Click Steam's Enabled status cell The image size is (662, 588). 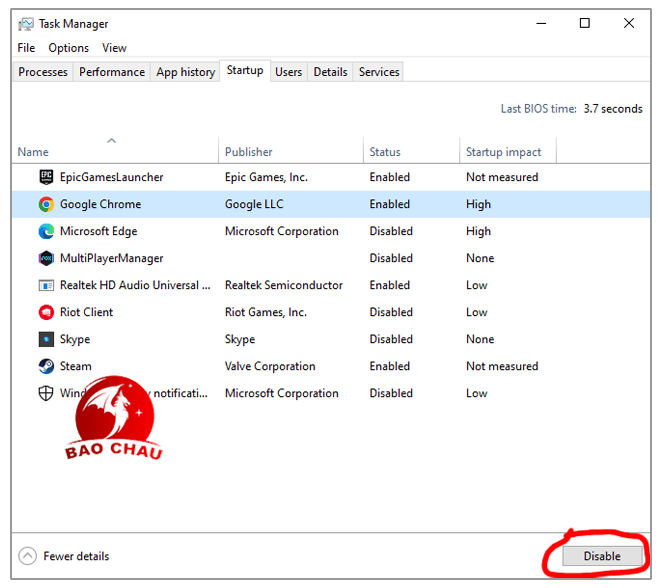click(x=390, y=366)
